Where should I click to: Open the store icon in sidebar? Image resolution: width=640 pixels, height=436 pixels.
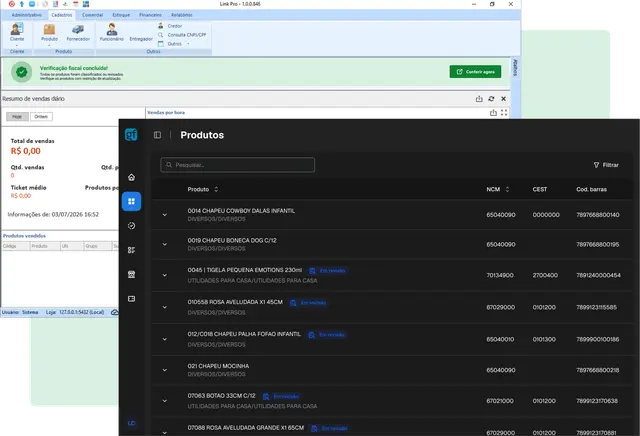pyautogui.click(x=131, y=274)
